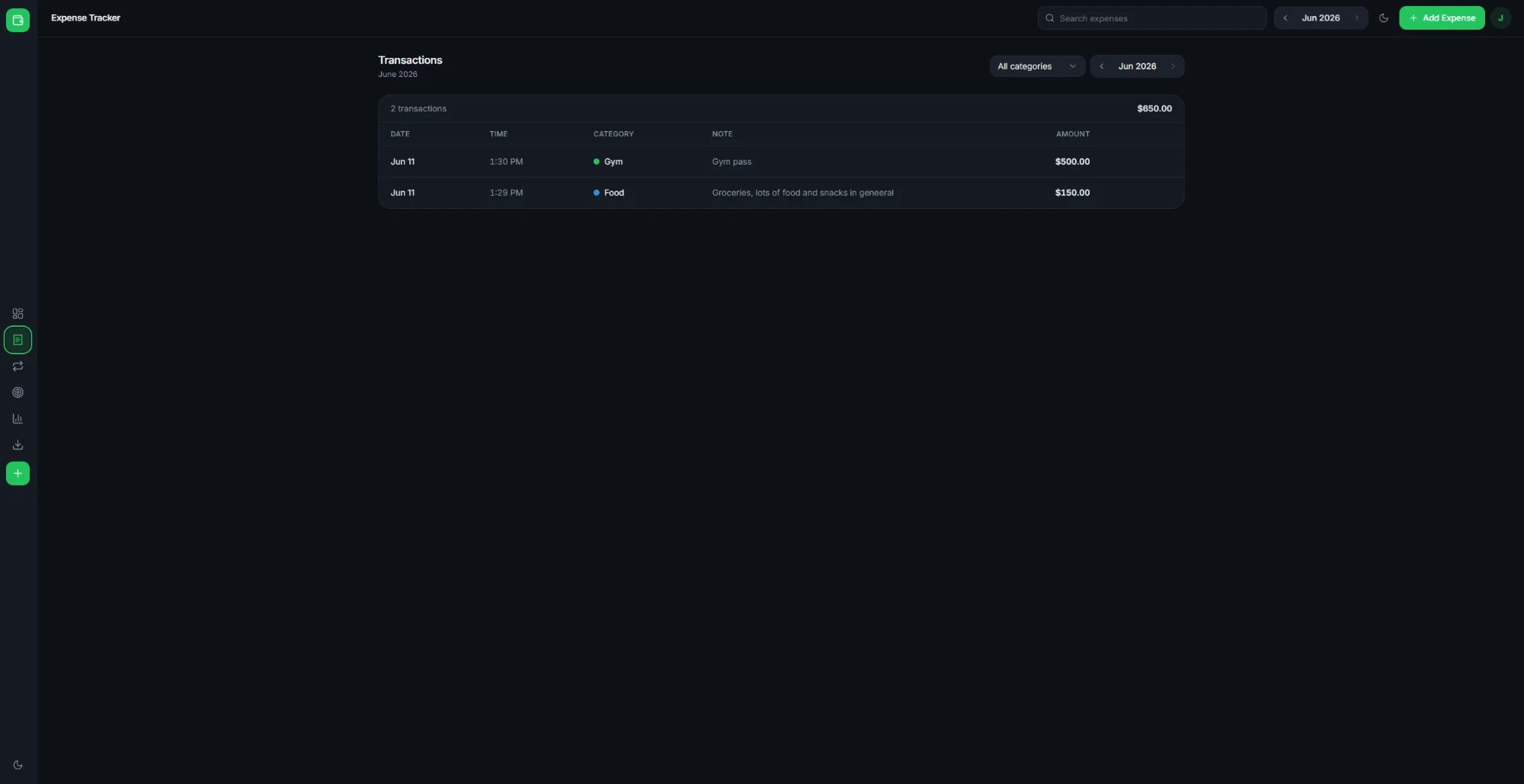1524x784 pixels.
Task: Click the Add Expense button
Action: tap(1442, 18)
